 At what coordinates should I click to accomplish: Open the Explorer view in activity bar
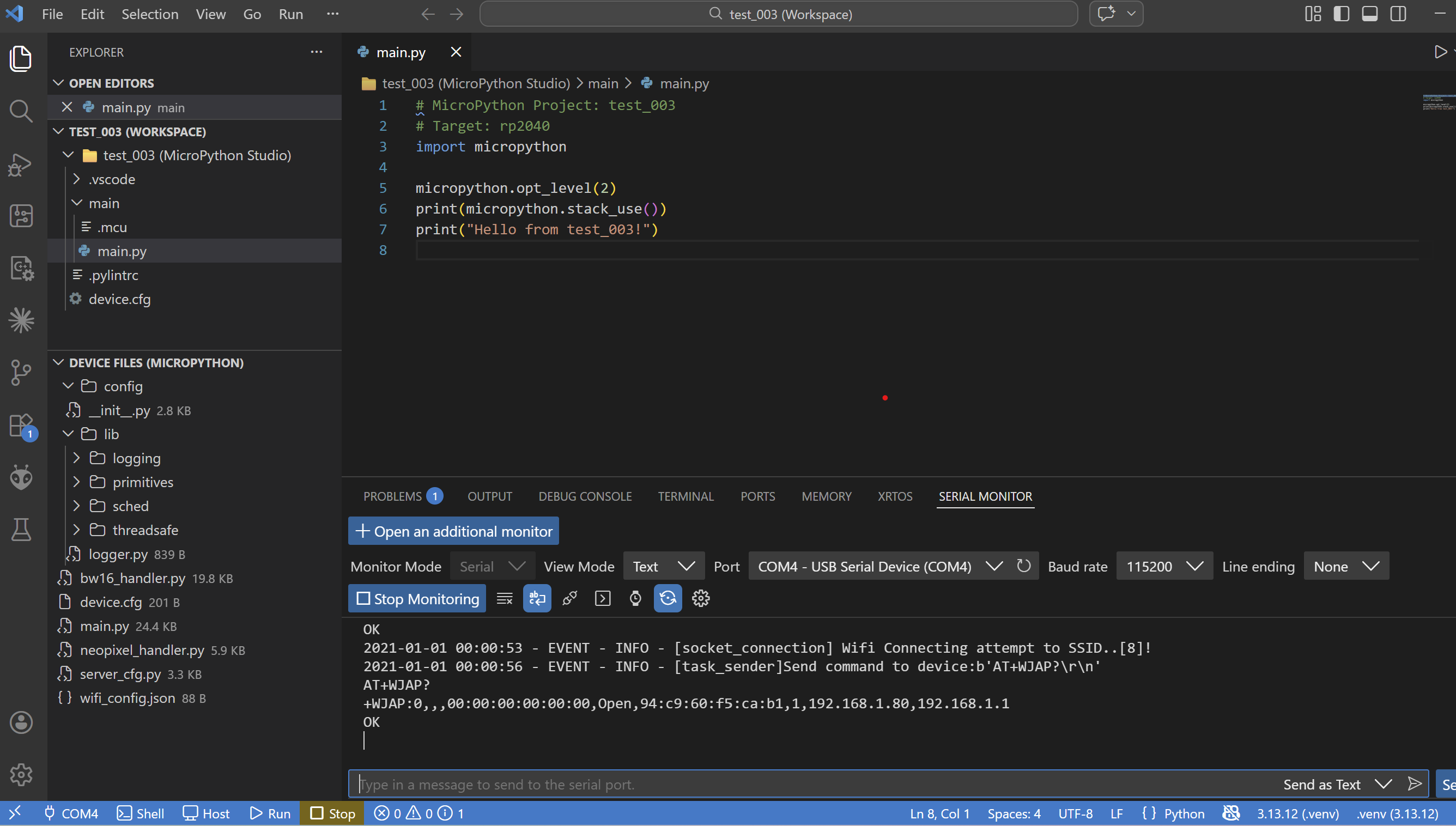point(21,58)
